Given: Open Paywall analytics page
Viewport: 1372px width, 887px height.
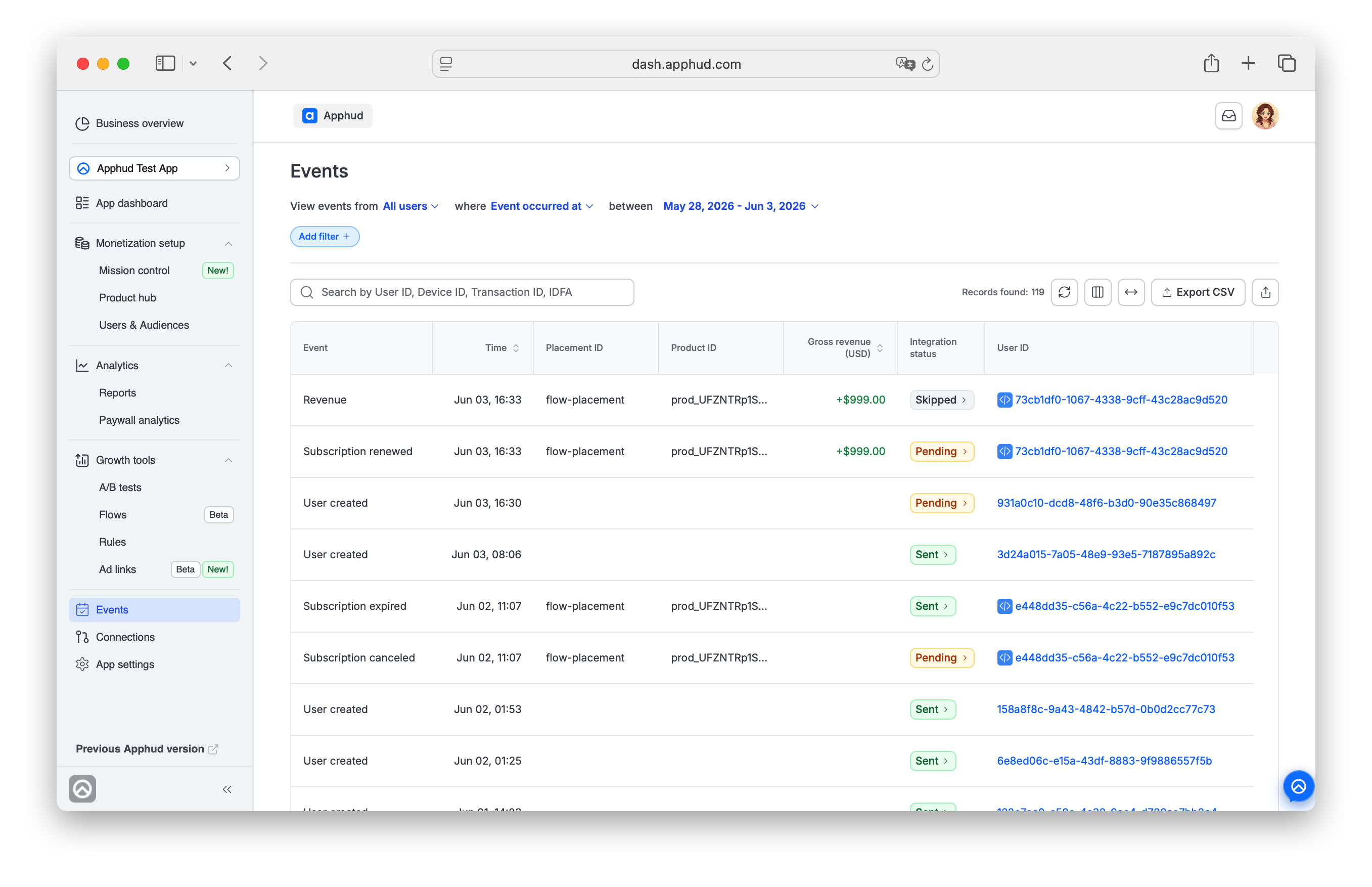Looking at the screenshot, I should point(140,420).
